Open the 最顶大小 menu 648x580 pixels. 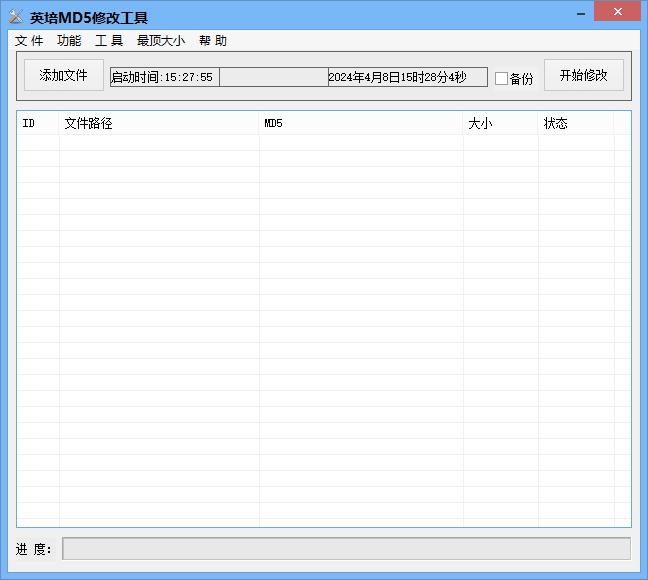[x=161, y=41]
